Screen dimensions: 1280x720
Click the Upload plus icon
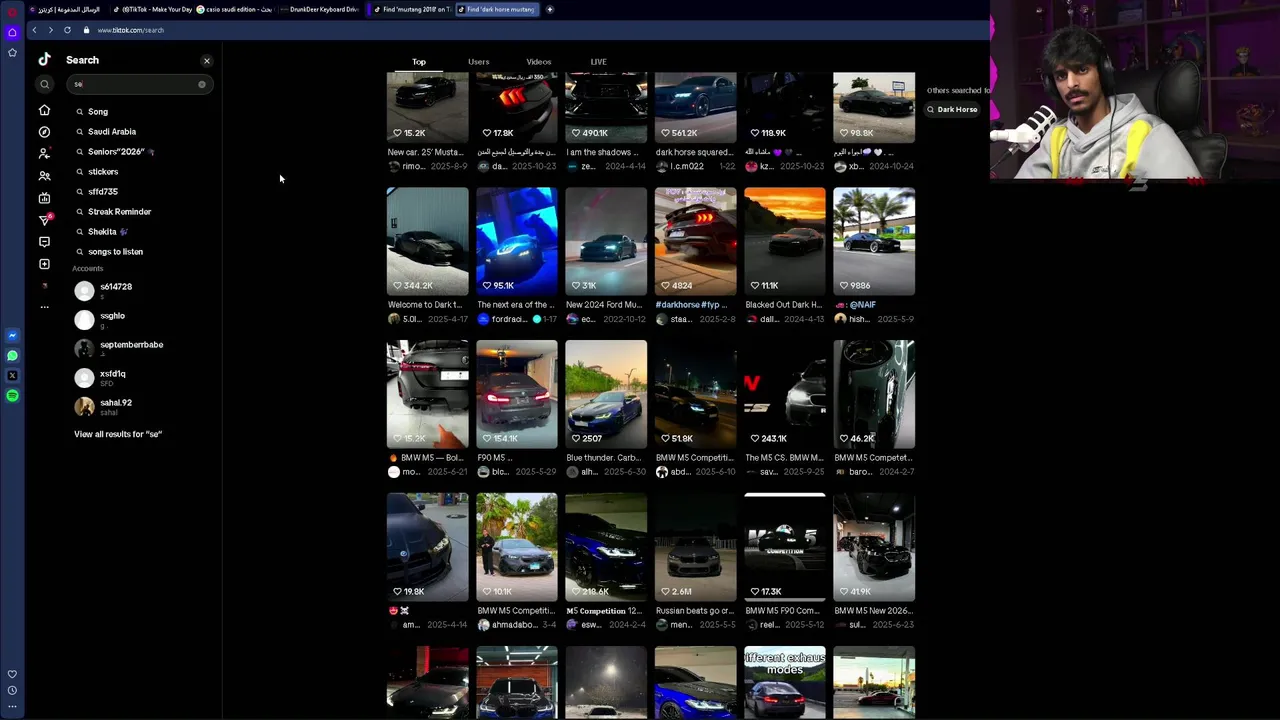coord(44,264)
